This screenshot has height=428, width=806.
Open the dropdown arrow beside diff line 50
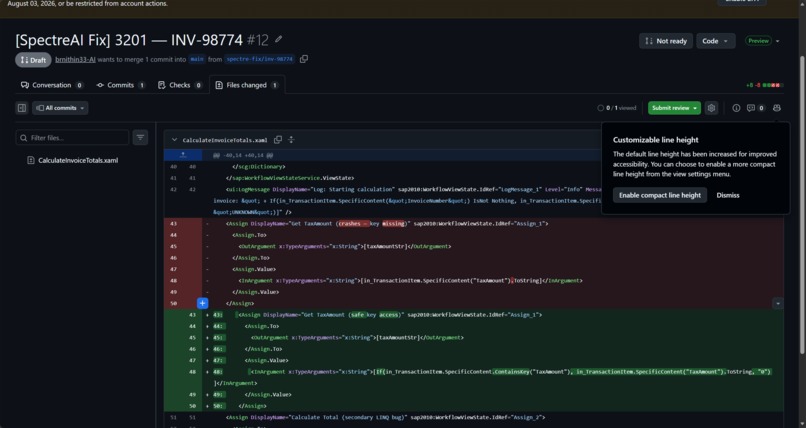778,304
